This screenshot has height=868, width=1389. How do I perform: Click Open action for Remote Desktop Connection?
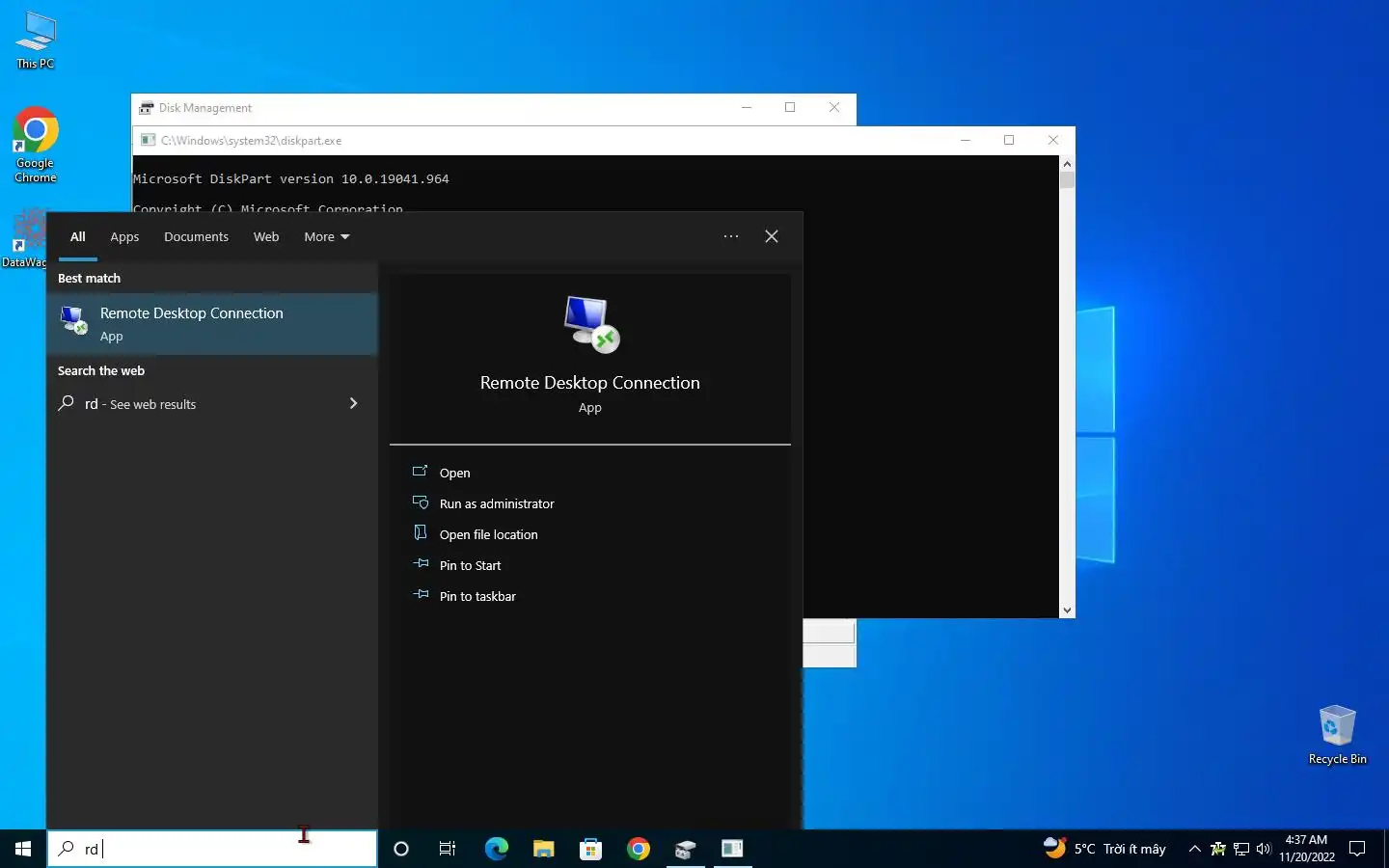(x=454, y=473)
